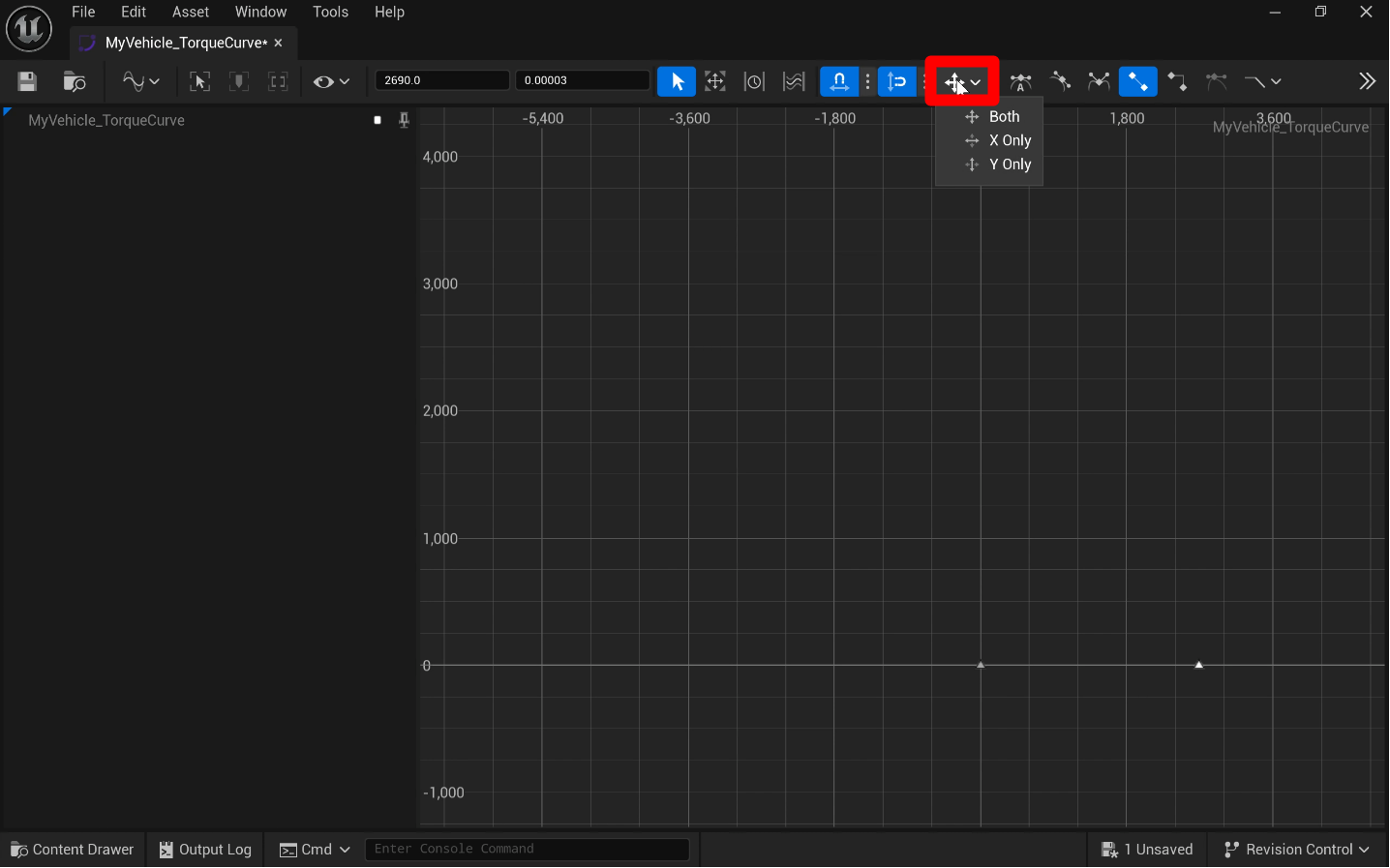
Task: Set weighted tangents icon
Action: click(x=1216, y=81)
